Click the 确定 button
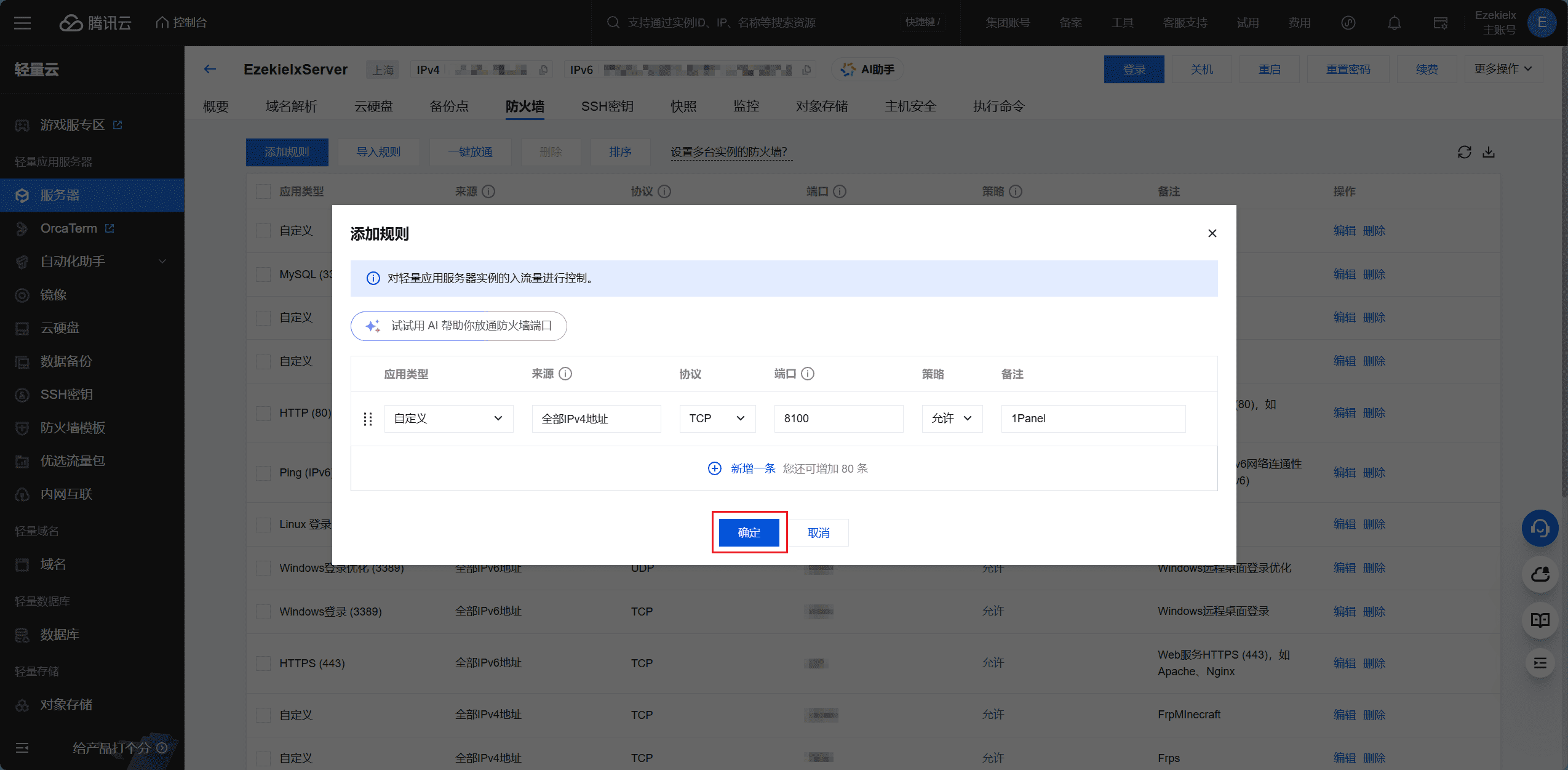 [749, 532]
